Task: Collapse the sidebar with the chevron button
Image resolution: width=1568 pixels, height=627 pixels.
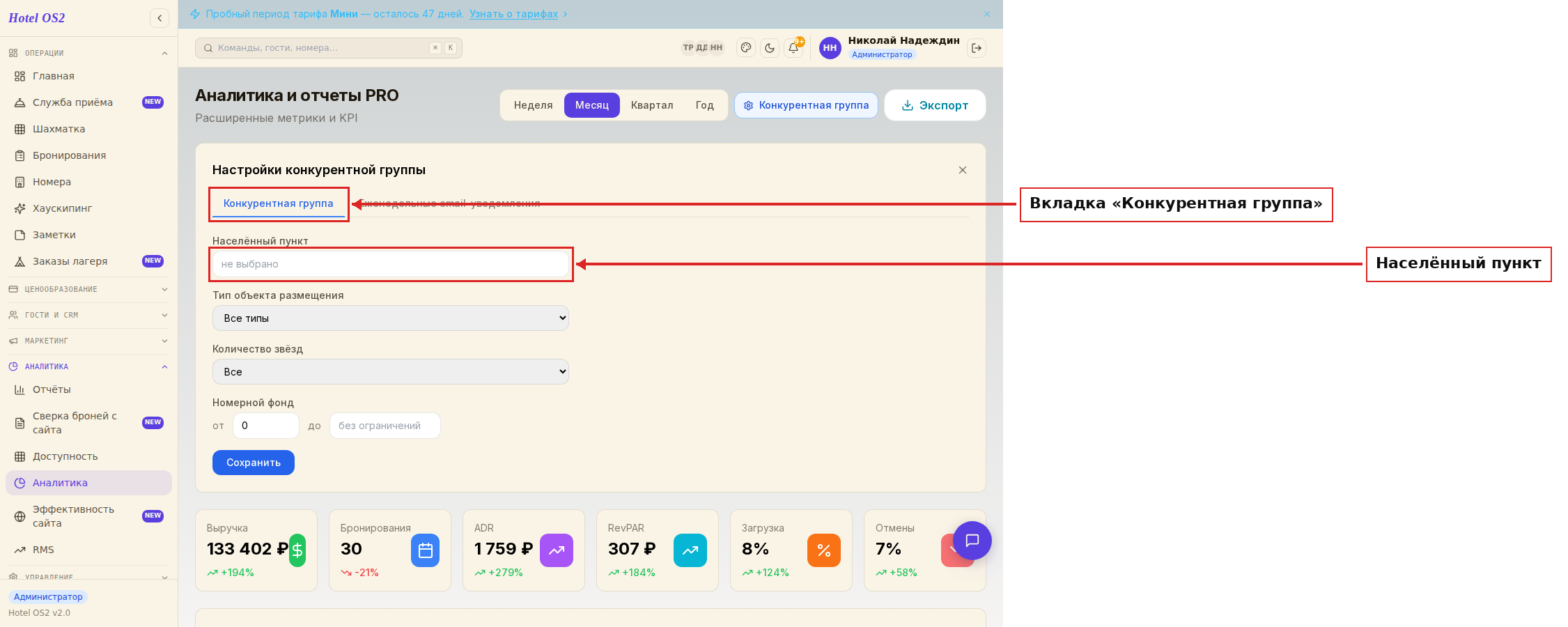Action: 160,18
